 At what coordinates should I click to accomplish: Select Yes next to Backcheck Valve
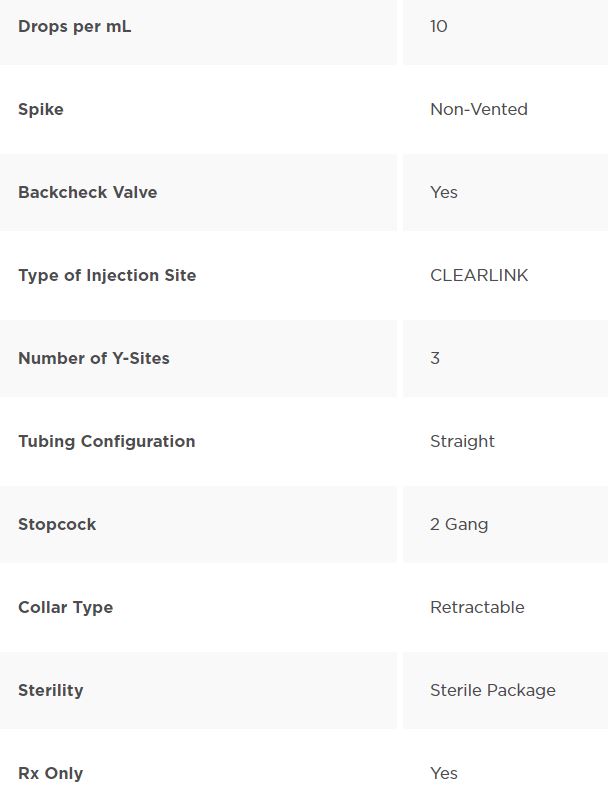click(x=443, y=192)
